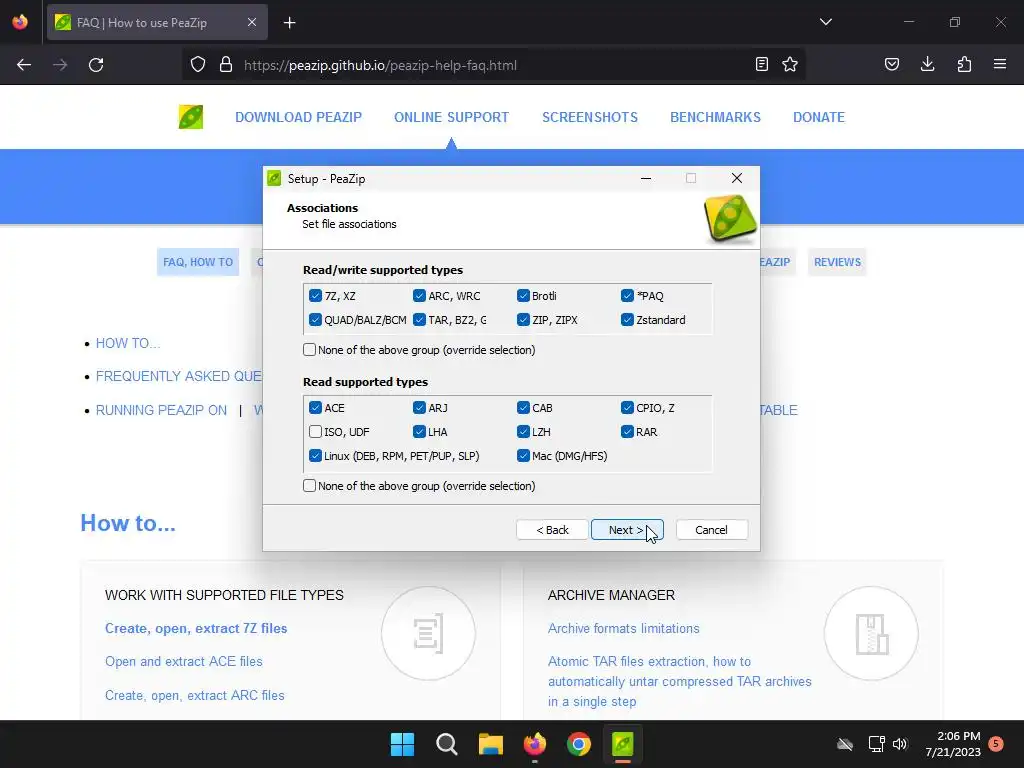Open BENCHMARKS menu item

[x=715, y=117]
